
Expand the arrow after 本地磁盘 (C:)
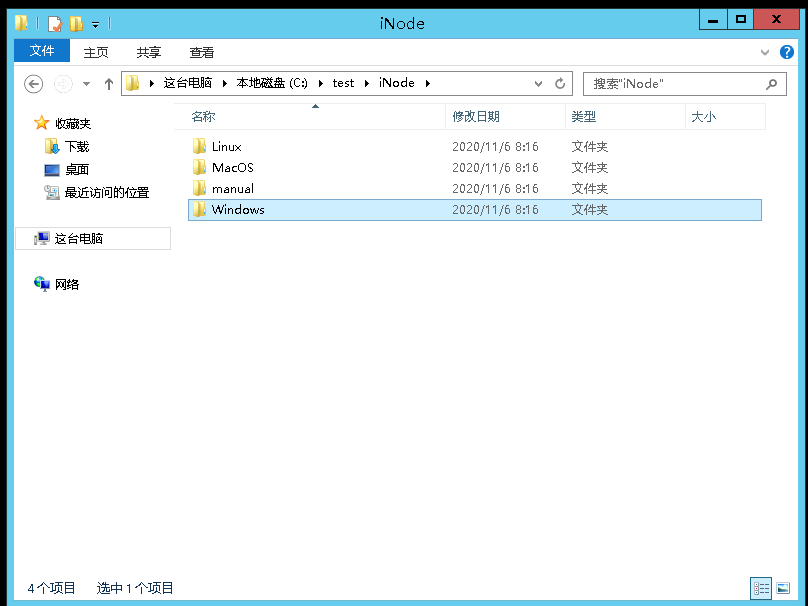coord(321,83)
